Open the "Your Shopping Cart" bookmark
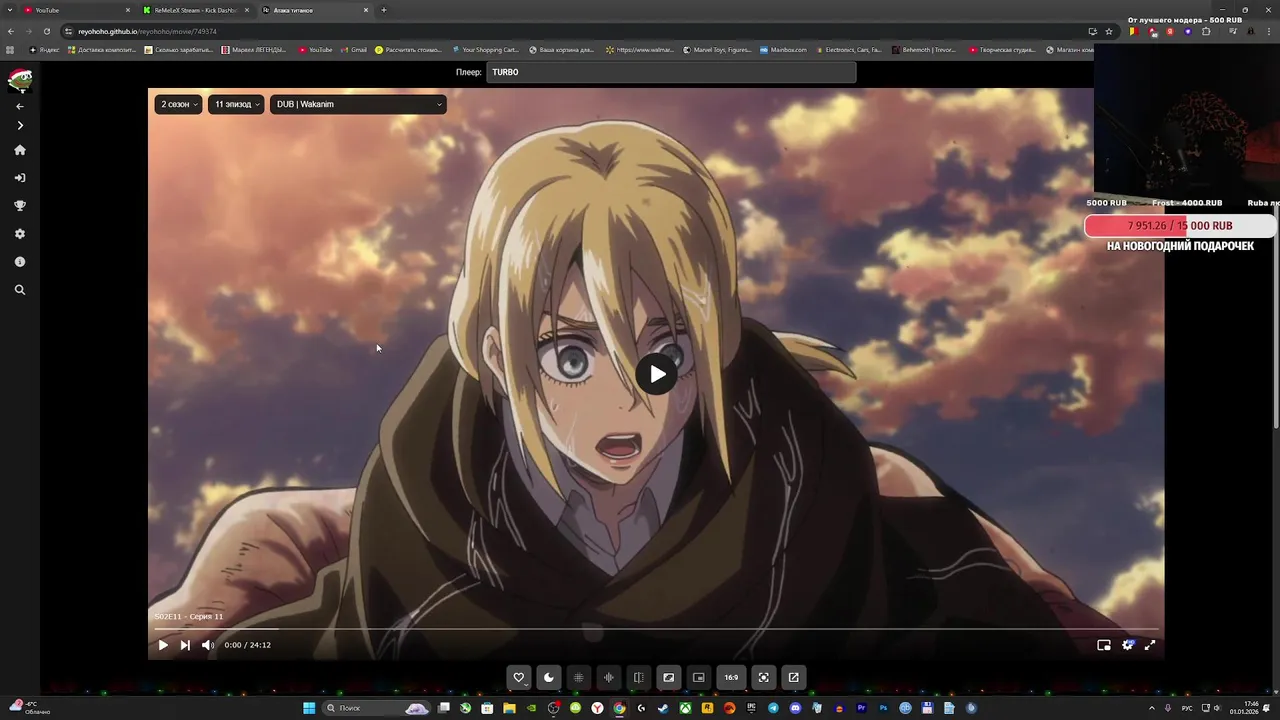Viewport: 1280px width, 720px height. tap(485, 49)
